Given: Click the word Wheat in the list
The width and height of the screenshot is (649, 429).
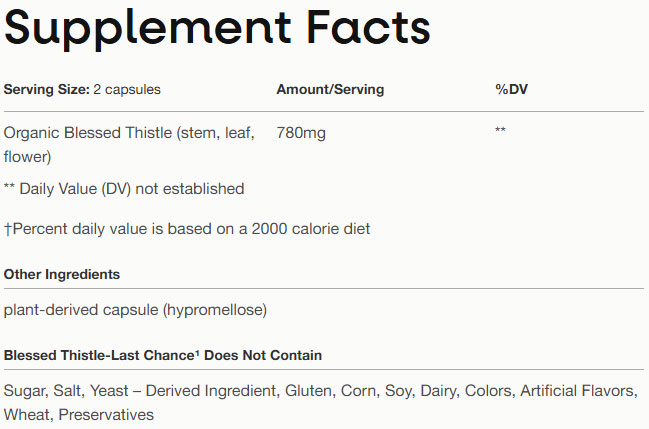Looking at the screenshot, I should (27, 414).
